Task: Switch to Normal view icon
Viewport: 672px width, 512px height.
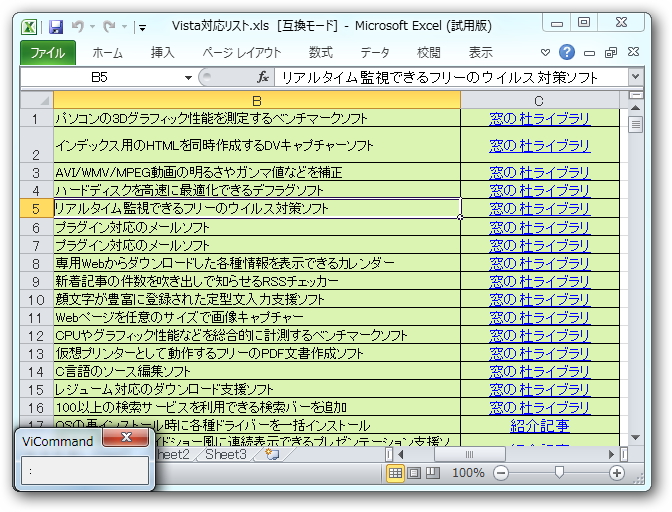Action: [x=395, y=473]
